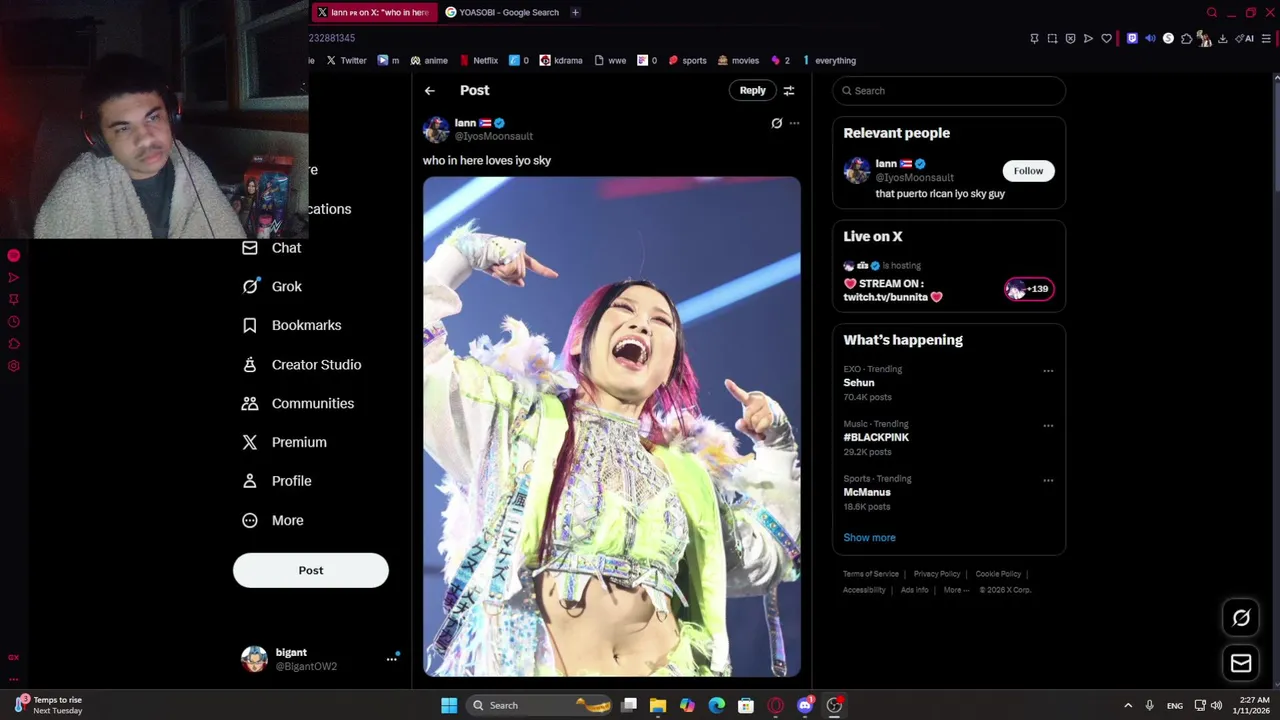
Task: Open the floating Grok button
Action: click(1241, 618)
